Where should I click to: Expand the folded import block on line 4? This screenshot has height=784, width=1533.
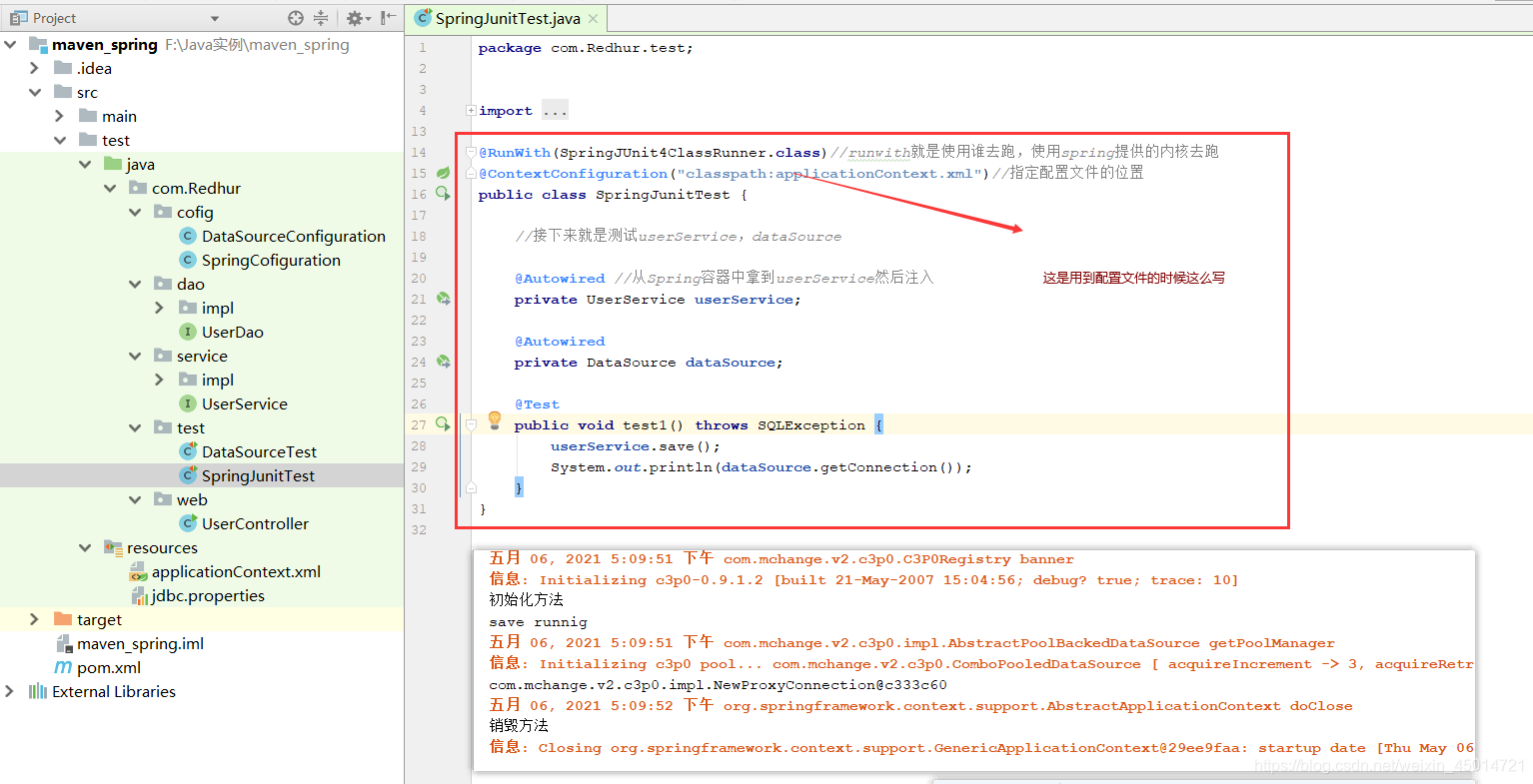click(471, 111)
